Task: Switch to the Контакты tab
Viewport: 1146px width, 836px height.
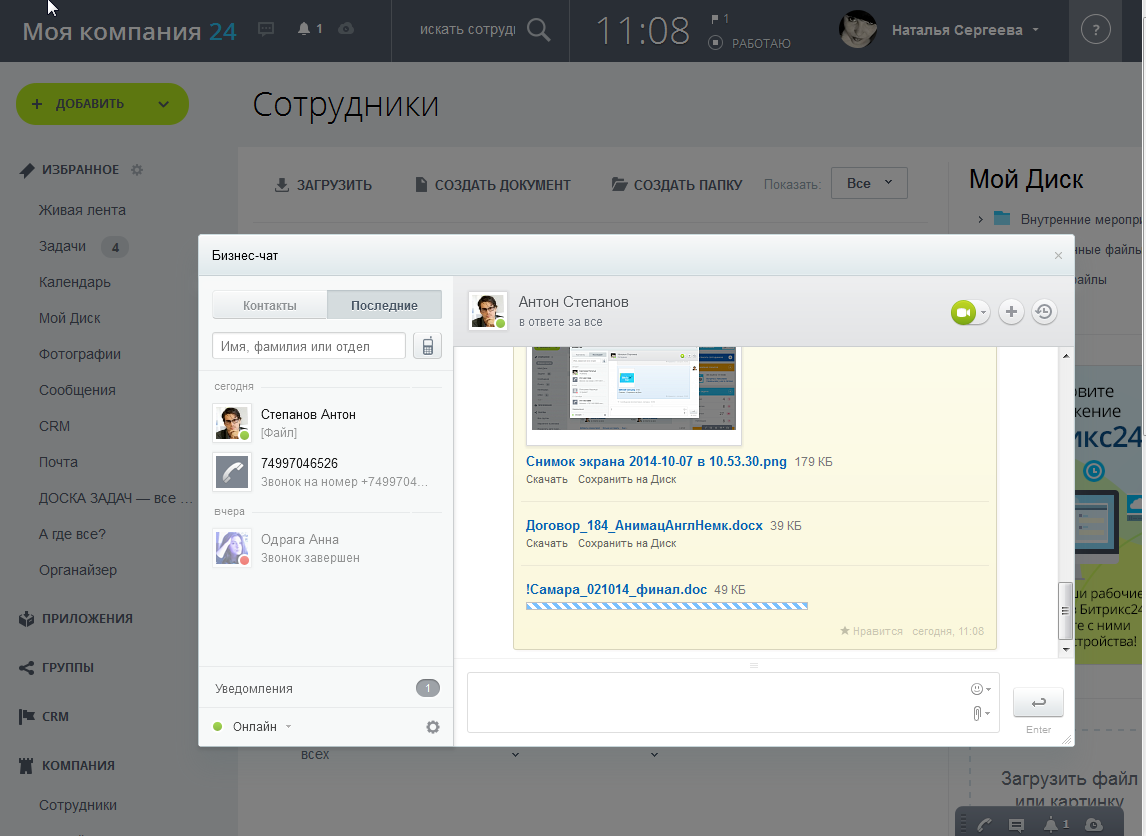Action: click(x=270, y=305)
